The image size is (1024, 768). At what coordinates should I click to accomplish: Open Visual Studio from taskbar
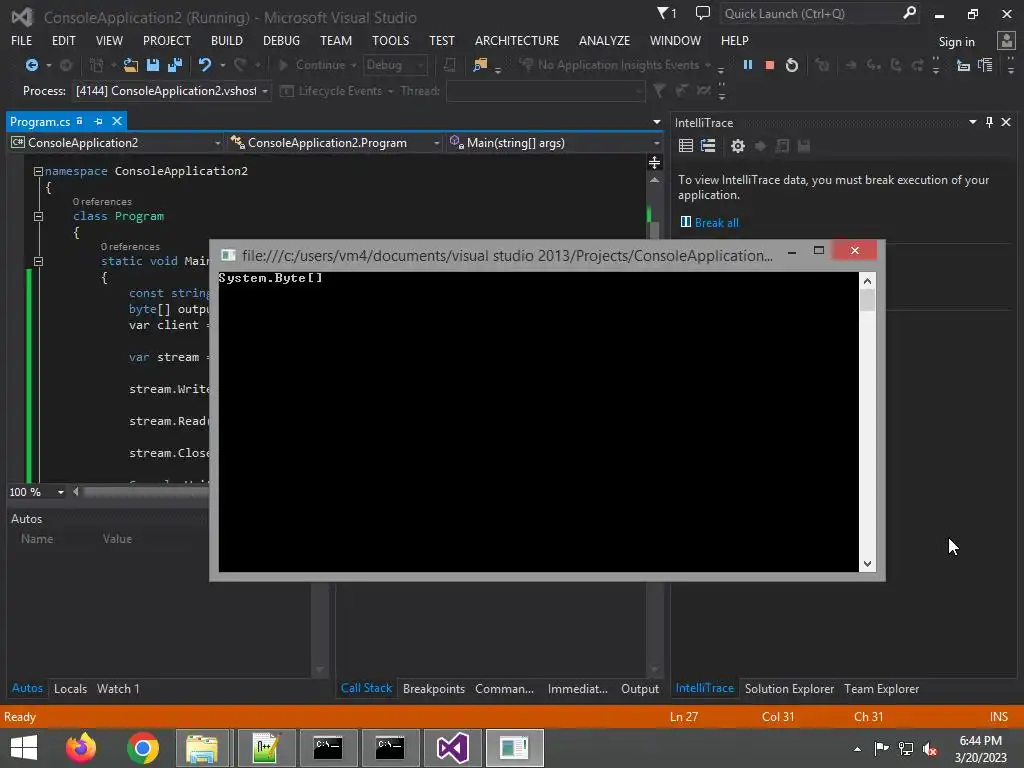(x=453, y=748)
